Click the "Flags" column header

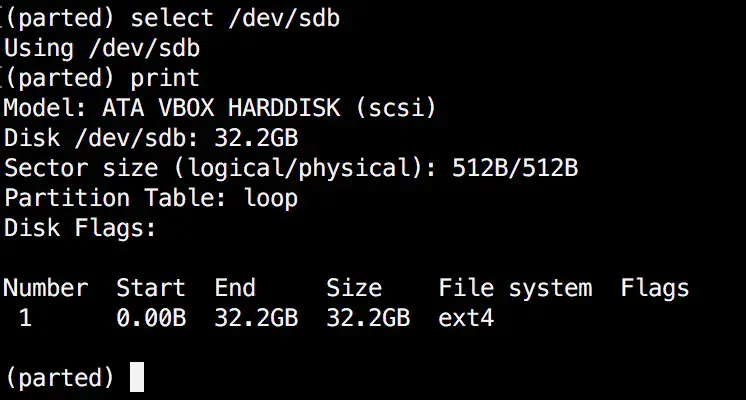tap(655, 288)
